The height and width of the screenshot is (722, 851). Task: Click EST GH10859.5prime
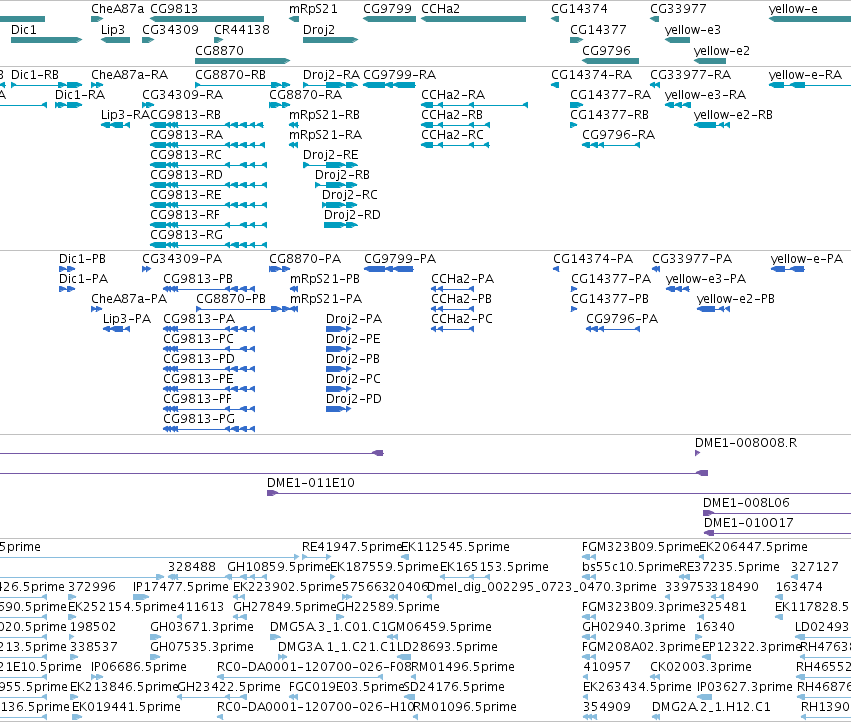[278, 567]
